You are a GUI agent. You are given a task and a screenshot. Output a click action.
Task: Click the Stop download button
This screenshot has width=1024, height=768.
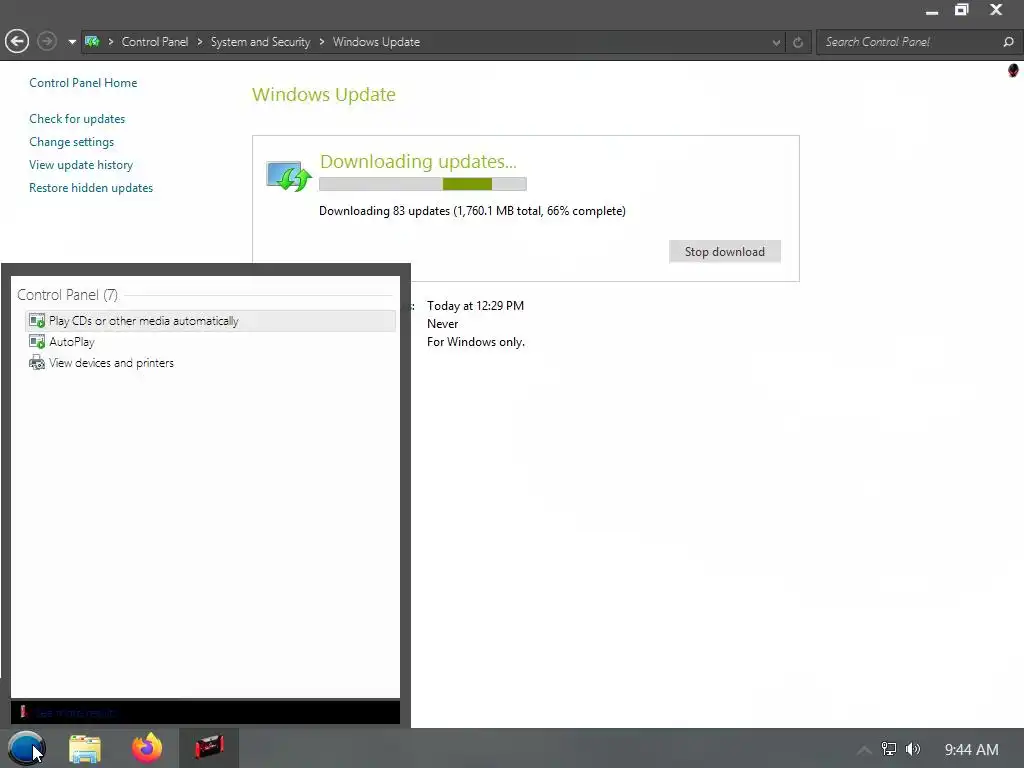724,251
